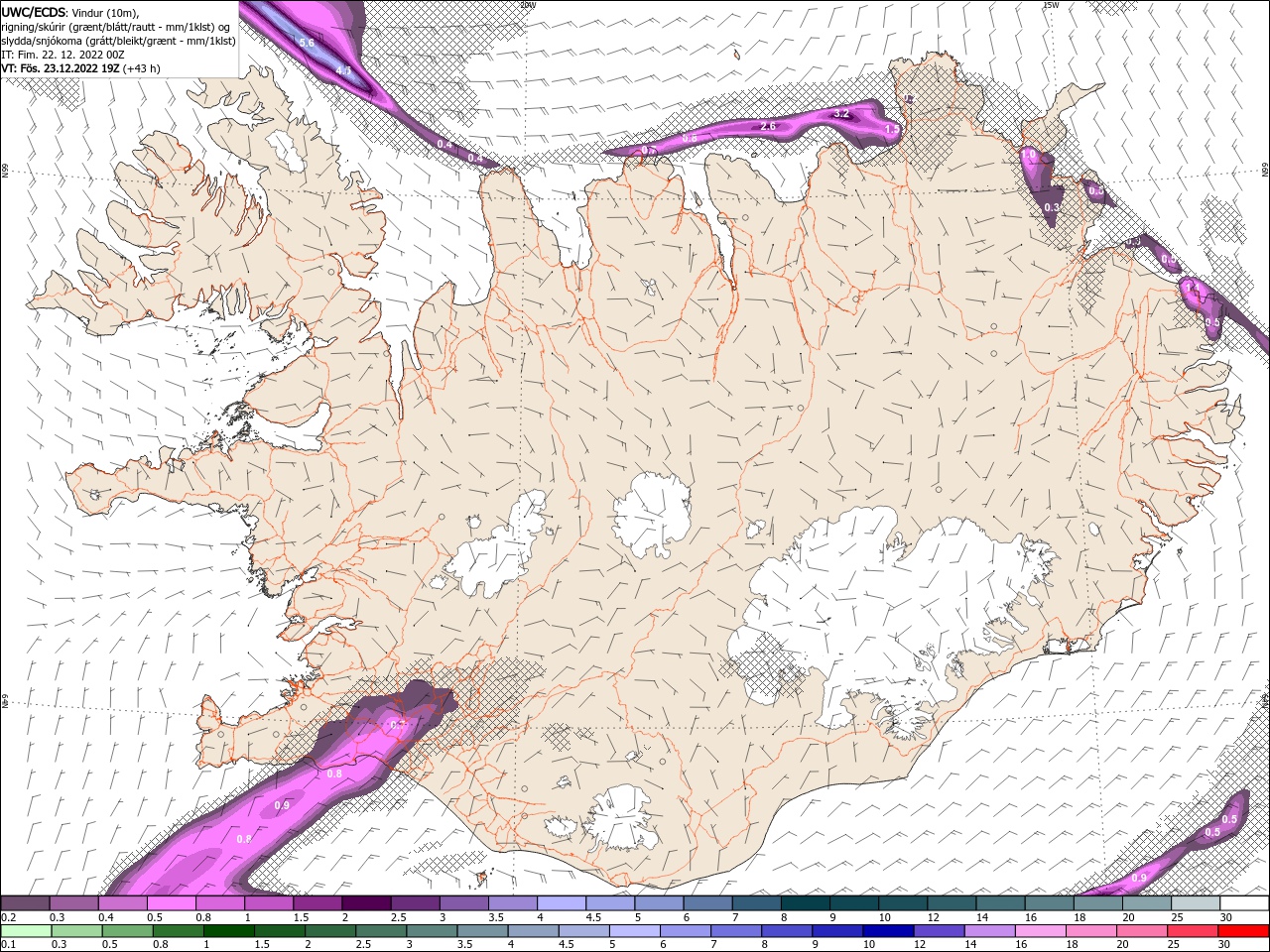Viewport: 1270px width, 952px height.
Task: Click the round Hofsjökull glacier in central Iceland
Action: 652,515
